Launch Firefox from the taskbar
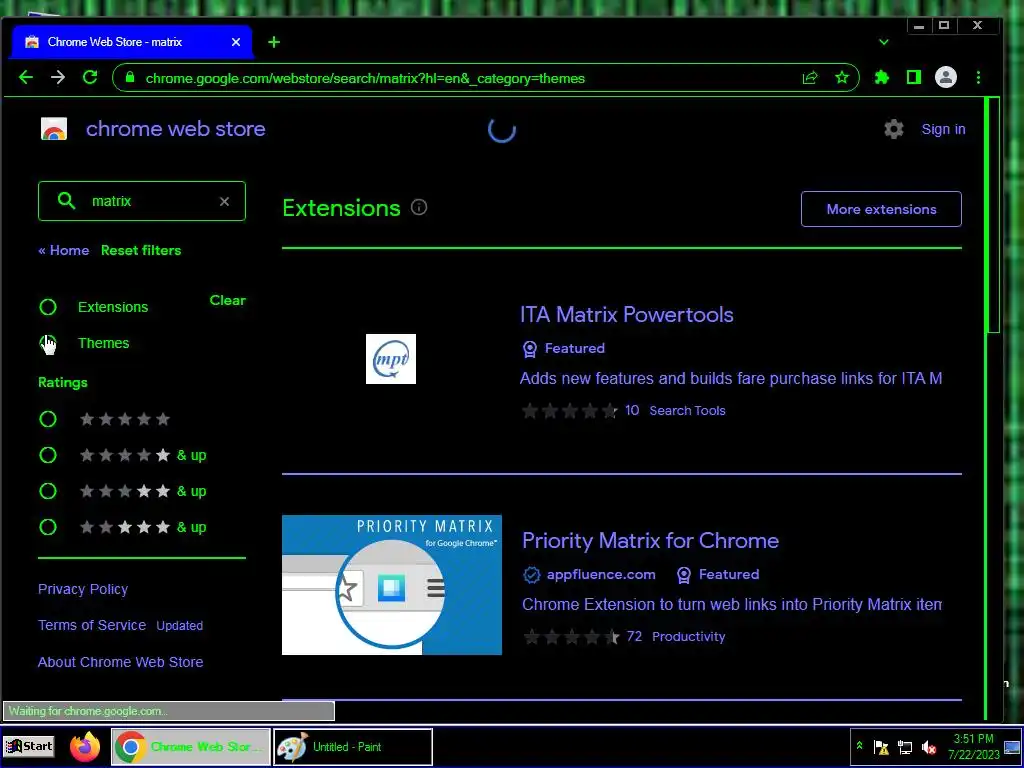Image resolution: width=1024 pixels, height=768 pixels. [x=85, y=746]
